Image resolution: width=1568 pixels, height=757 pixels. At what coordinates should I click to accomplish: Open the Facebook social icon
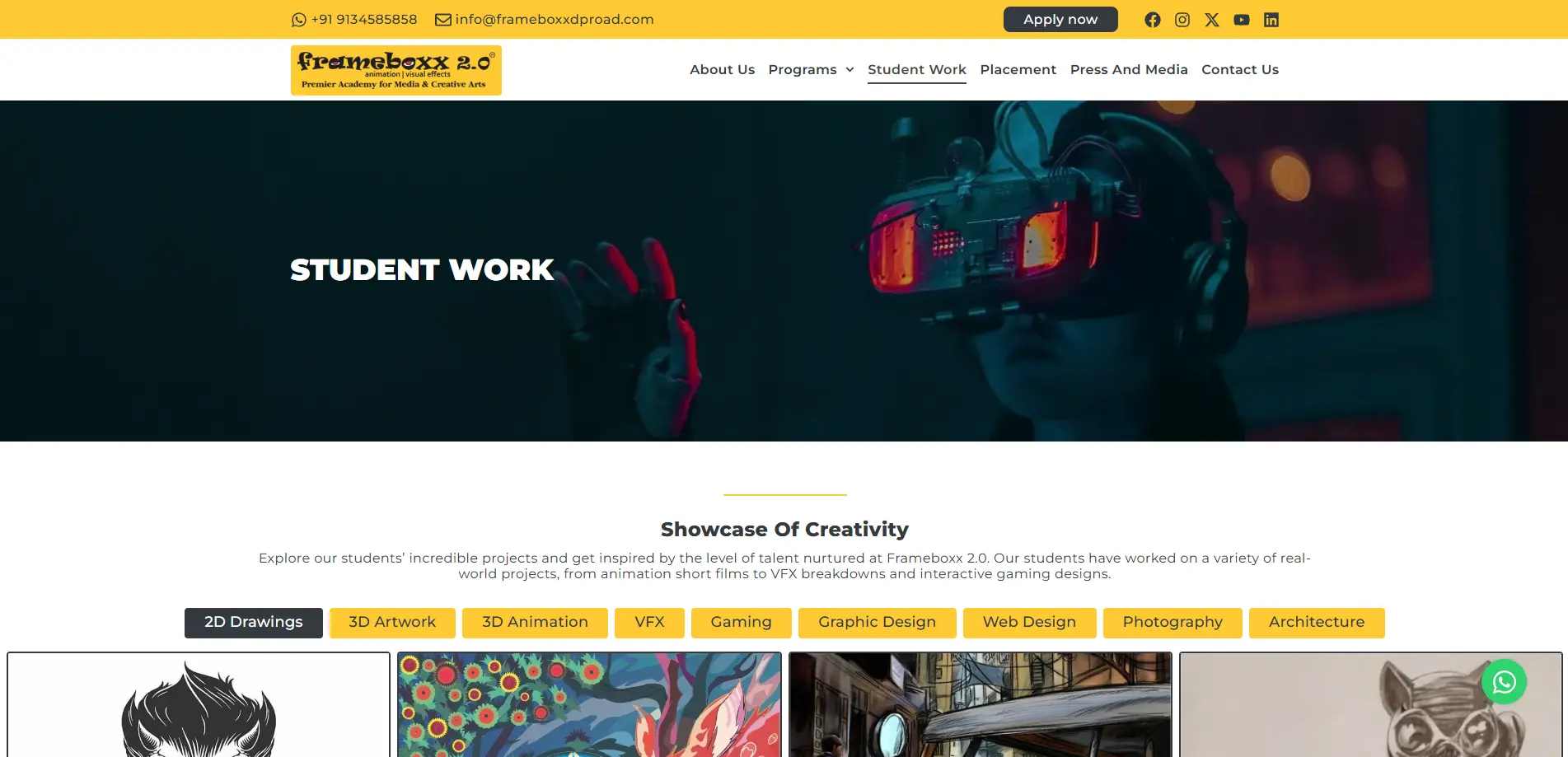1152,20
